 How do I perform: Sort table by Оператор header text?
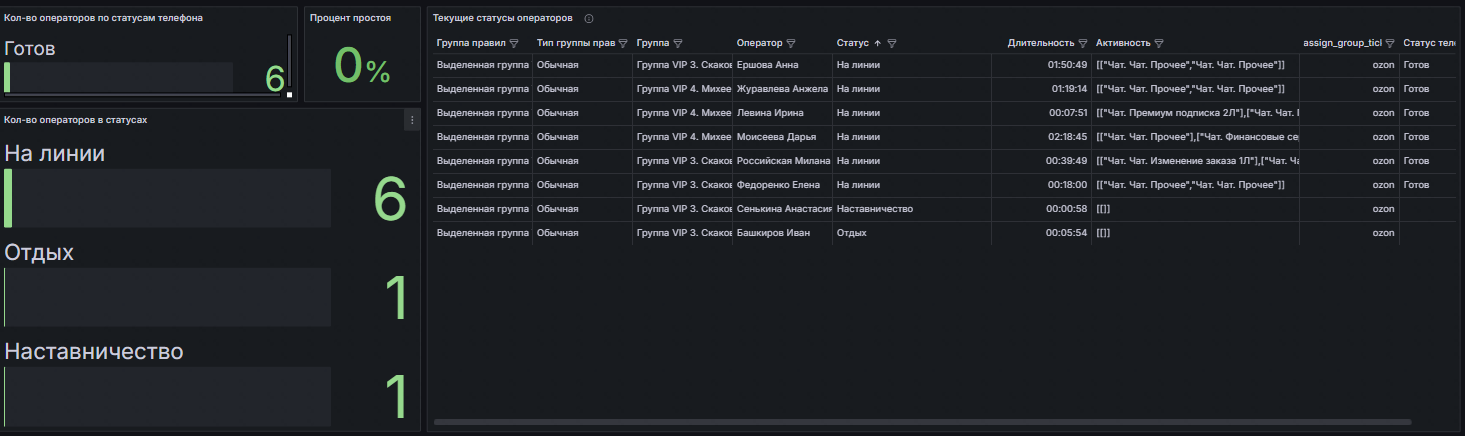[x=759, y=44]
